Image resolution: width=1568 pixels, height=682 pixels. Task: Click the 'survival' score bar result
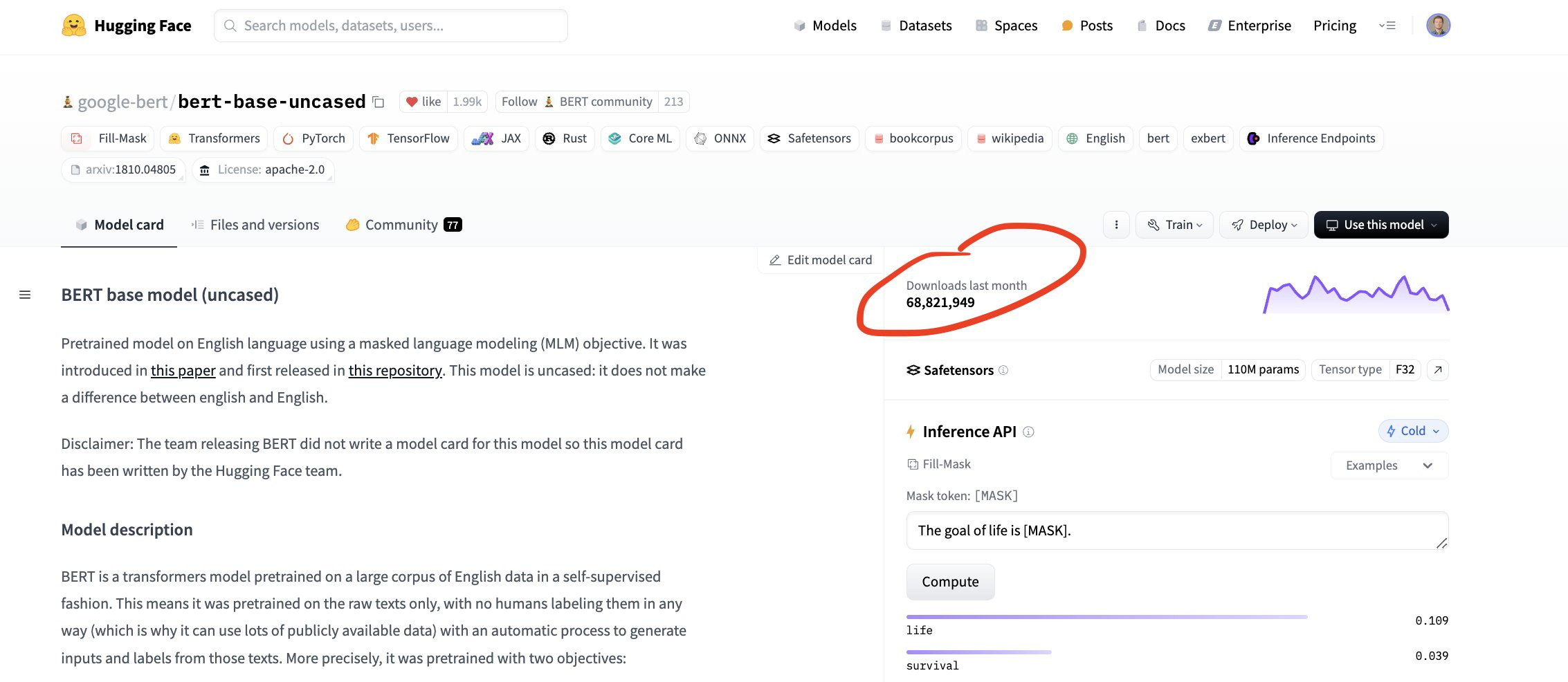click(1177, 661)
